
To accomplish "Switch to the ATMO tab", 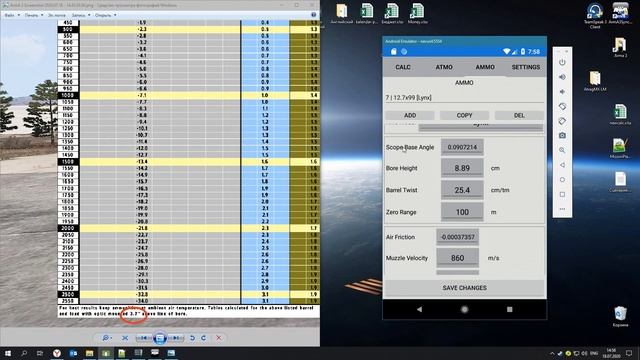I will tap(444, 67).
